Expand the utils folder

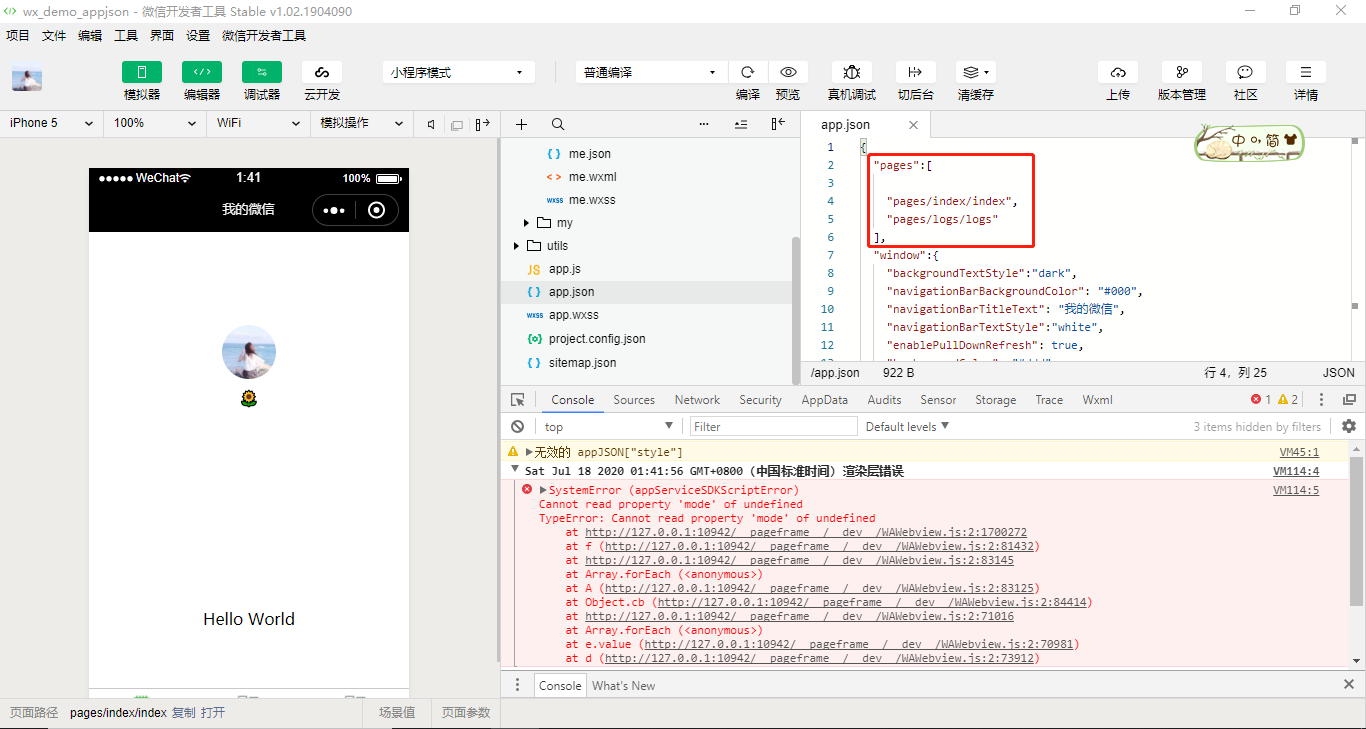tap(517, 246)
